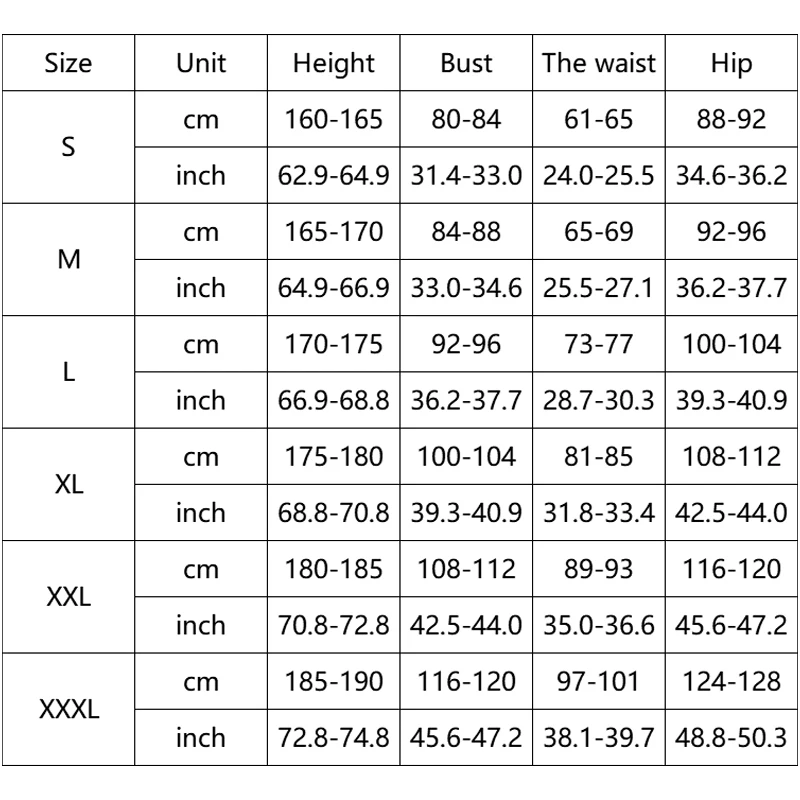Select the Height column header
The height and width of the screenshot is (800, 800).
coord(333,63)
